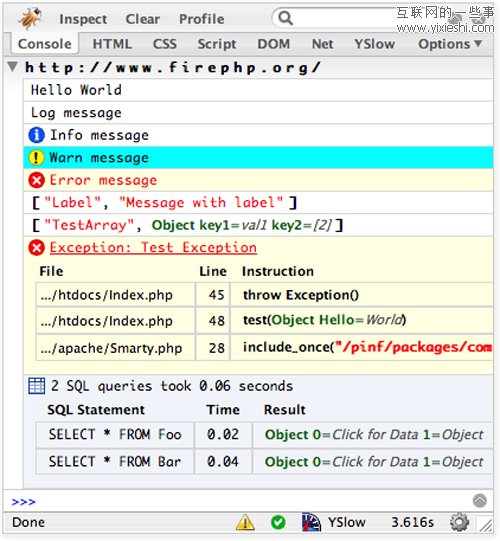
Task: Click the Clear button
Action: (x=143, y=19)
